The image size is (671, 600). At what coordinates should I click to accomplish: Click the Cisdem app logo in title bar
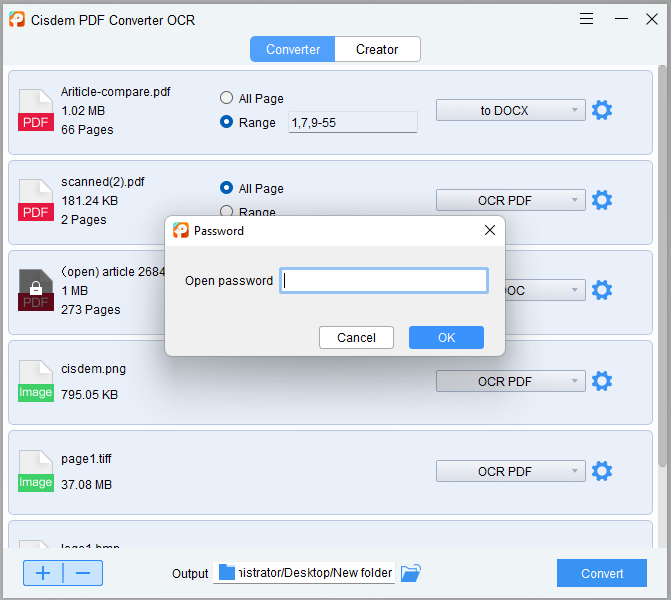(x=17, y=19)
